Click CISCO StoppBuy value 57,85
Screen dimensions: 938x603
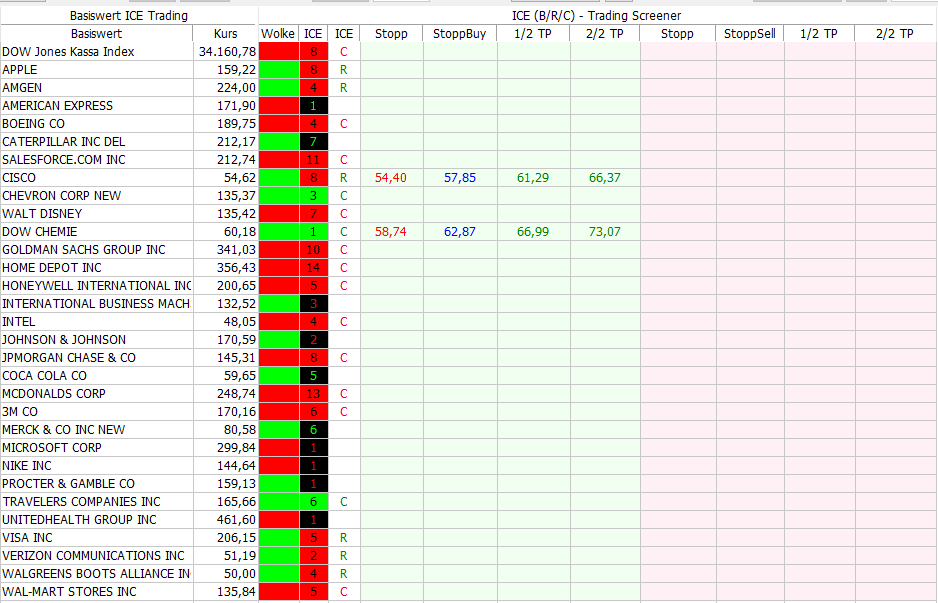459,178
